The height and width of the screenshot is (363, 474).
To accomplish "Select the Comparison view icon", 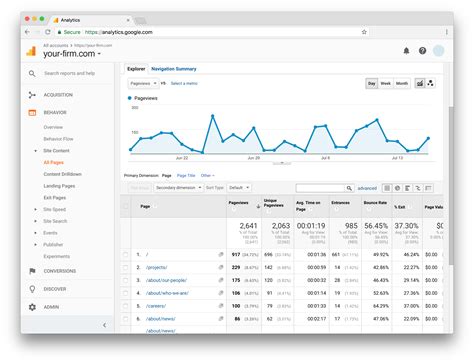I will point(418,188).
